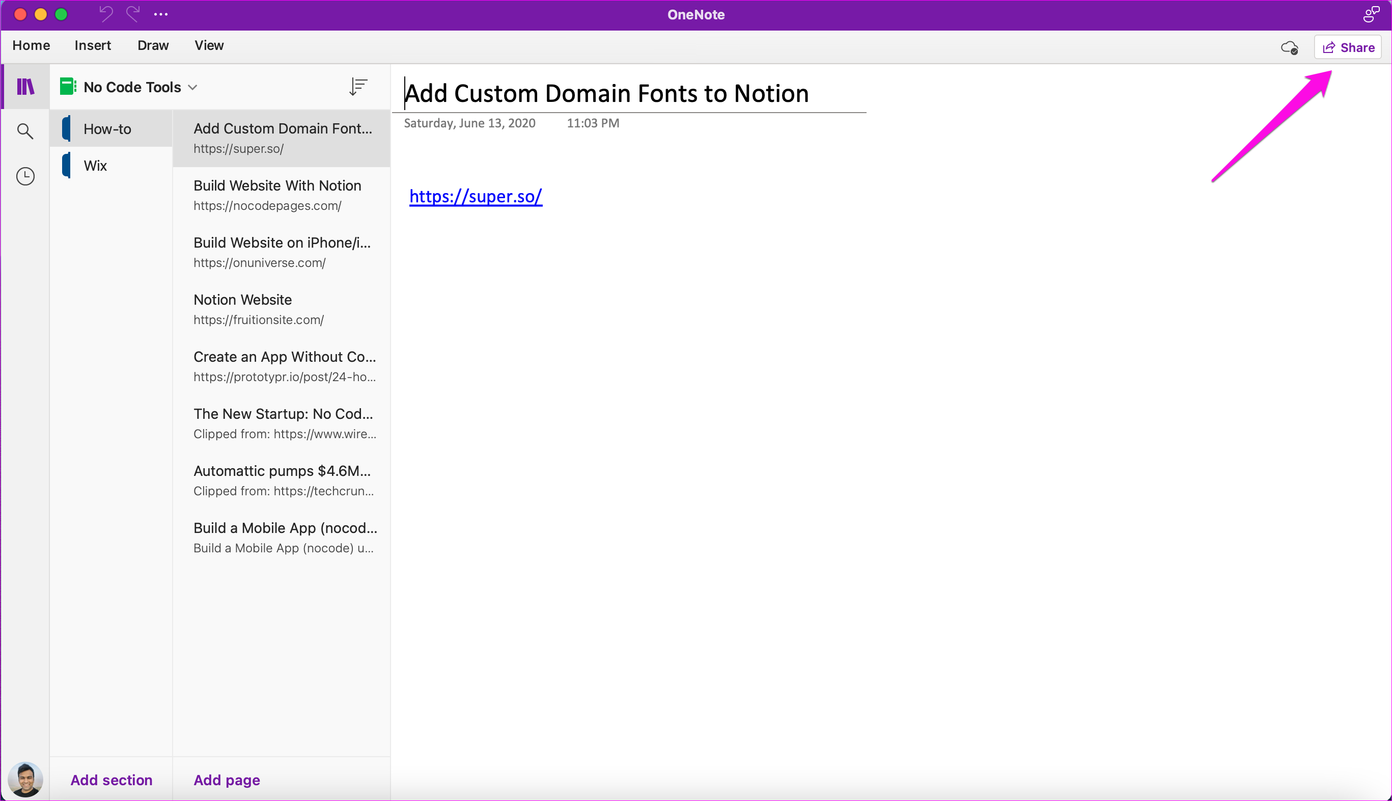Viewport: 1392px width, 801px height.
Task: Open the Notion Website page
Action: (x=282, y=309)
